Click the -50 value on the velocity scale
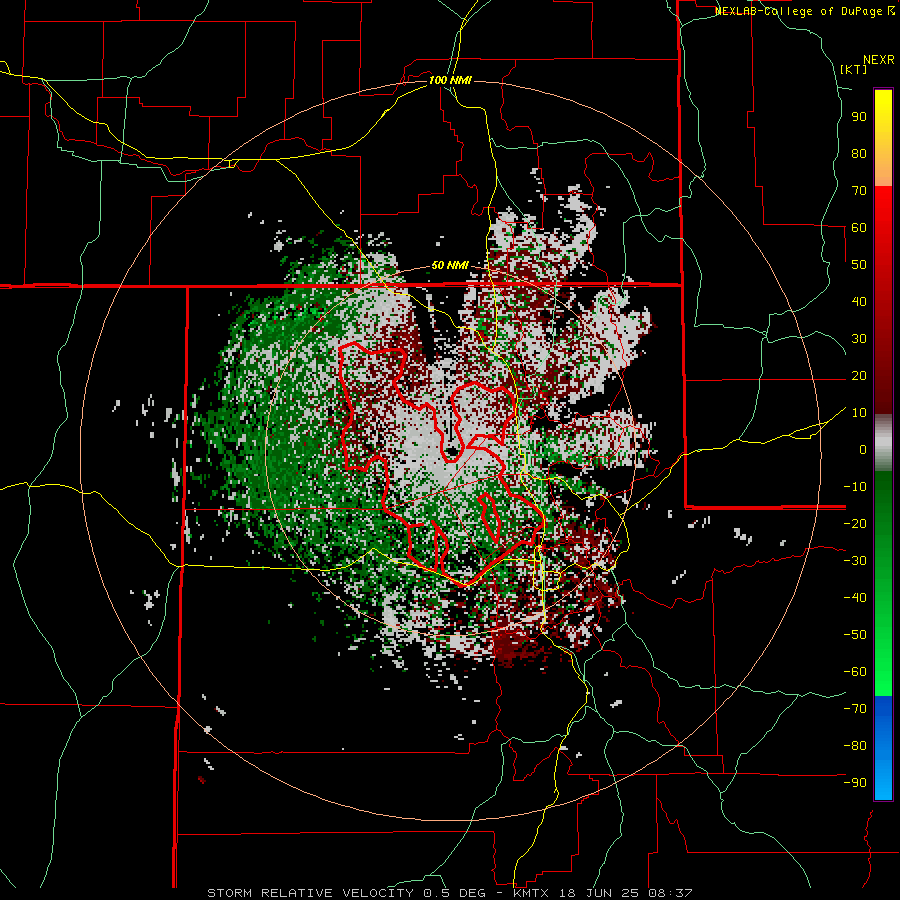This screenshot has width=900, height=900. click(855, 635)
